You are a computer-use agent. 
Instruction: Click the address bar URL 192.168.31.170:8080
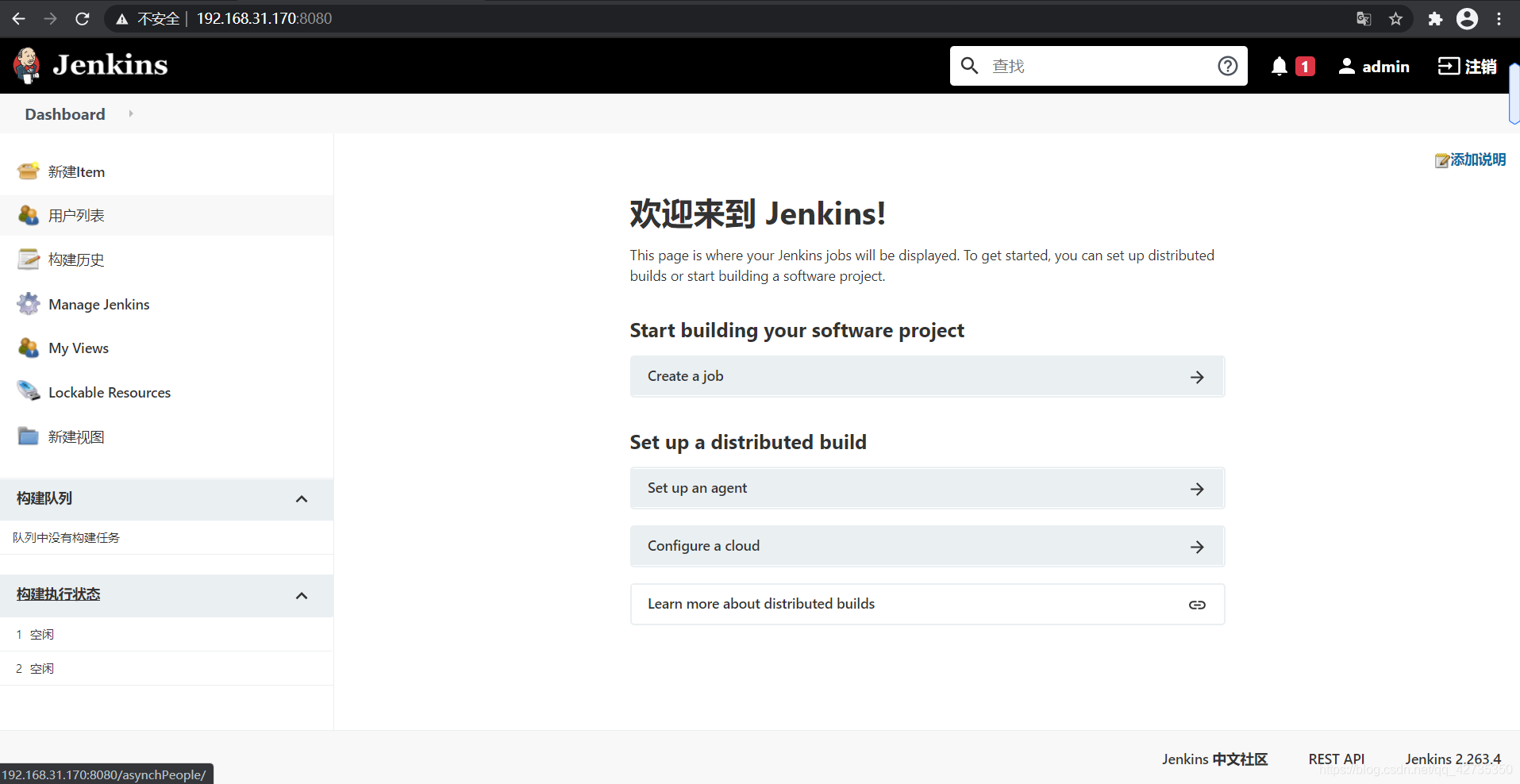[x=264, y=18]
